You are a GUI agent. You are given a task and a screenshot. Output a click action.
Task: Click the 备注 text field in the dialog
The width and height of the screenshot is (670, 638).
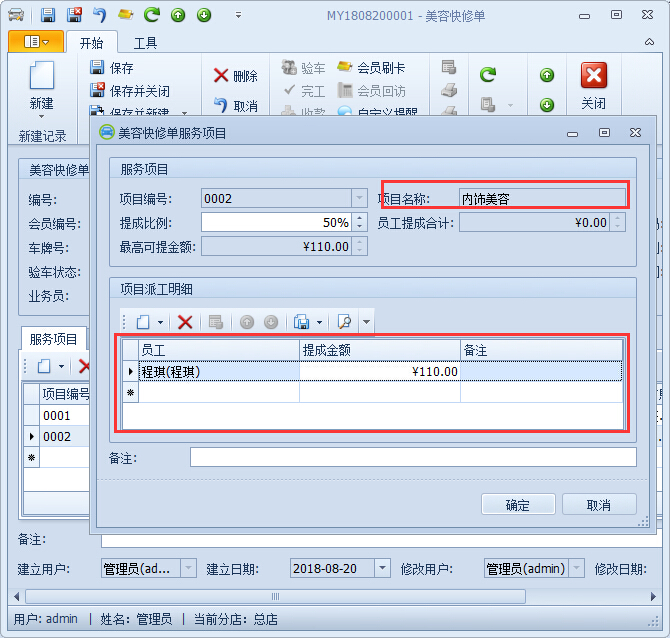(x=412, y=457)
